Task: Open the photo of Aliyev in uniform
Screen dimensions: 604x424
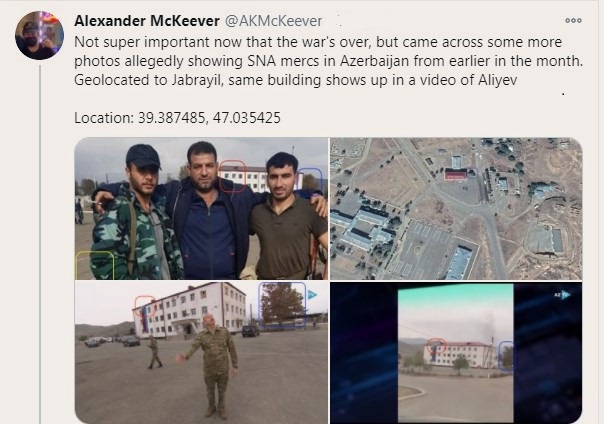Action: click(201, 352)
